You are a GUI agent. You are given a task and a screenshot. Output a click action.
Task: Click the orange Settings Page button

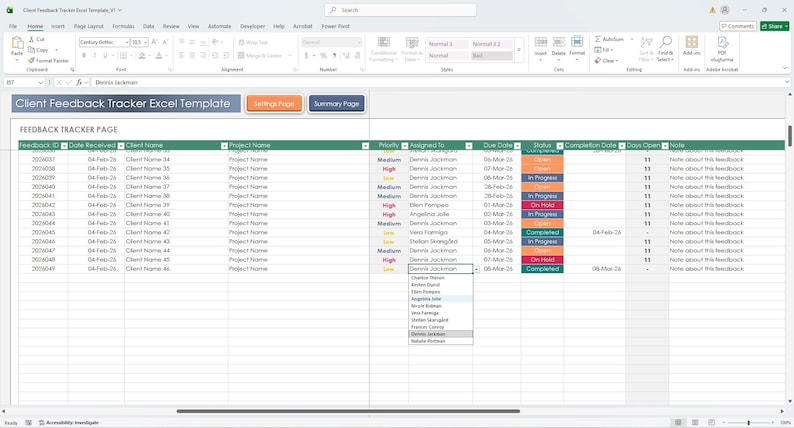tap(274, 103)
